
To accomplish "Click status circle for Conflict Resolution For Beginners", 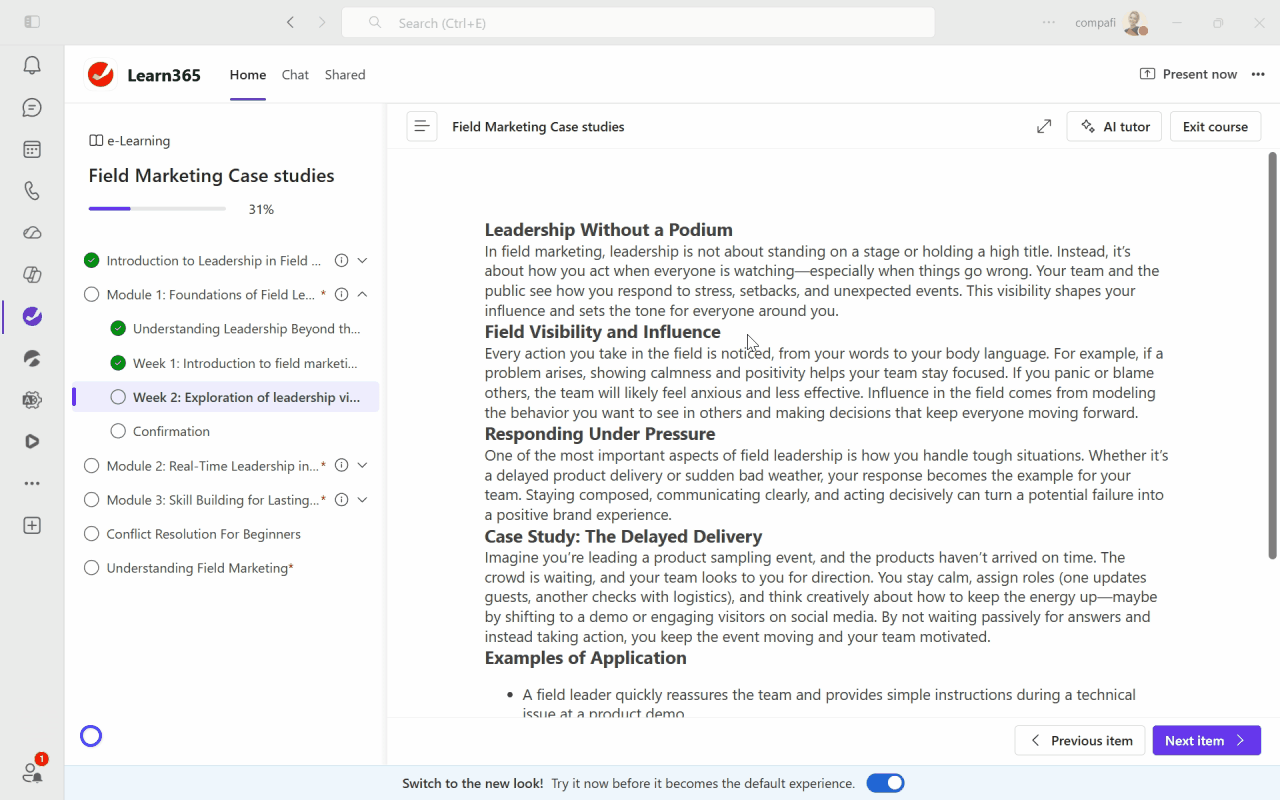I will click(92, 534).
